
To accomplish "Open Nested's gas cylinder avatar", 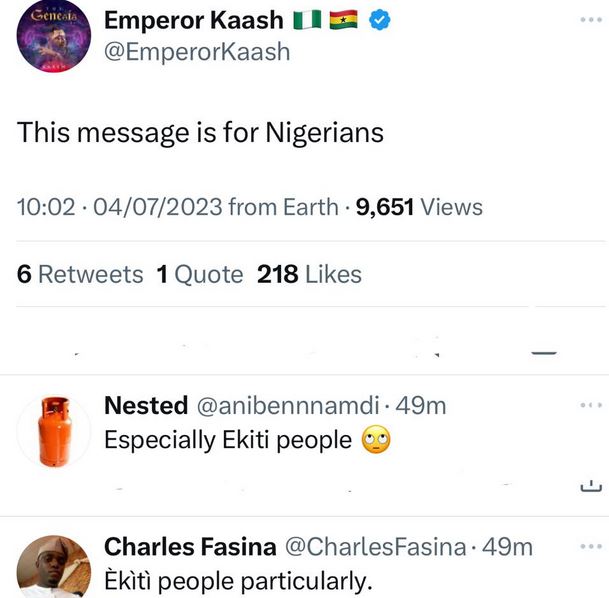I will point(54,432).
